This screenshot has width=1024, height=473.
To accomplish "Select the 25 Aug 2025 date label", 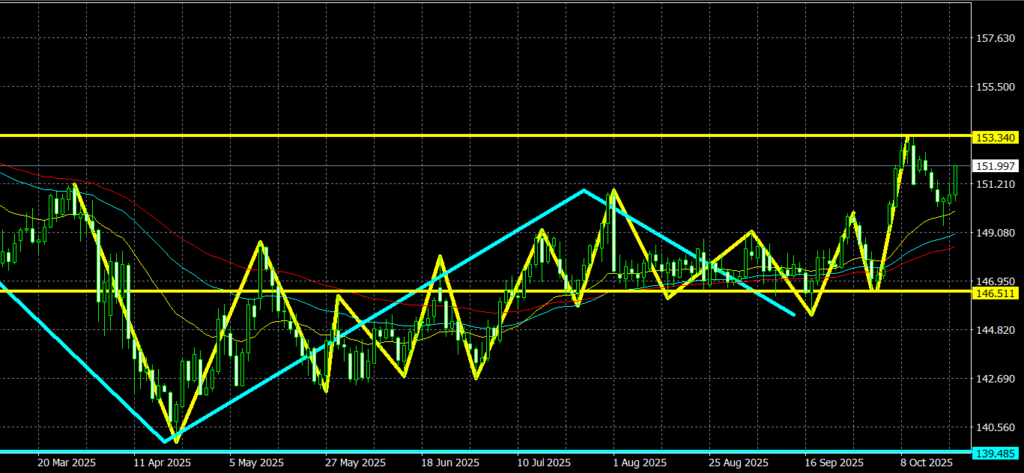I will point(738,464).
